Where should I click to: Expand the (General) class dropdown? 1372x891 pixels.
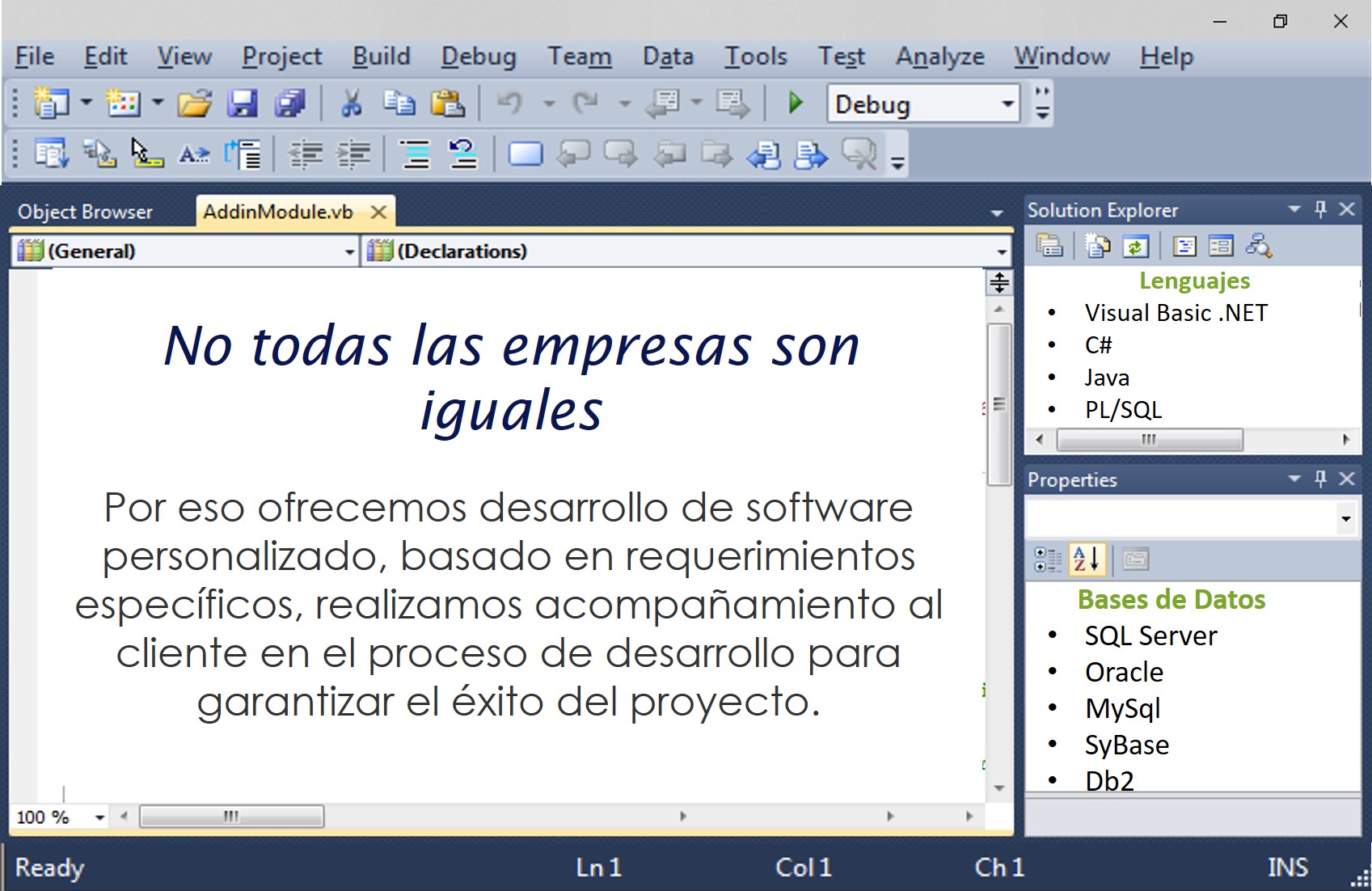coord(349,252)
